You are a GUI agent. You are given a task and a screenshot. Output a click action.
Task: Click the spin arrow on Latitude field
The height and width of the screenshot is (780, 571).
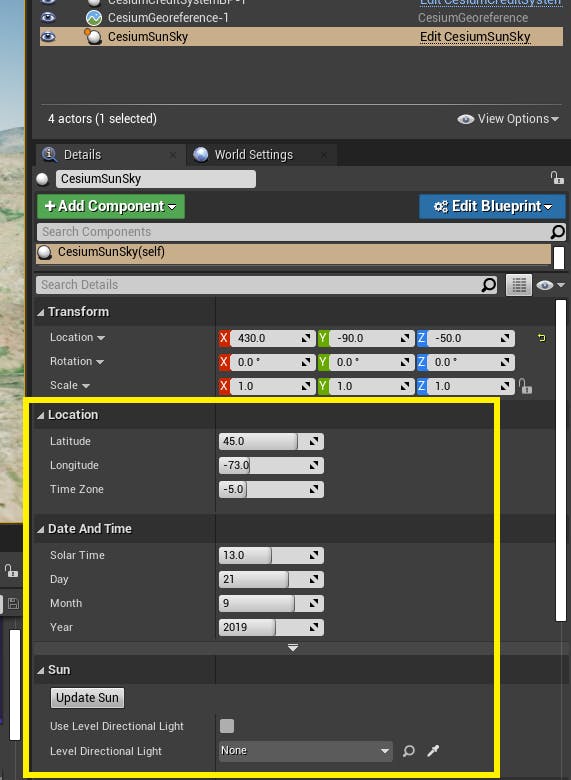314,442
